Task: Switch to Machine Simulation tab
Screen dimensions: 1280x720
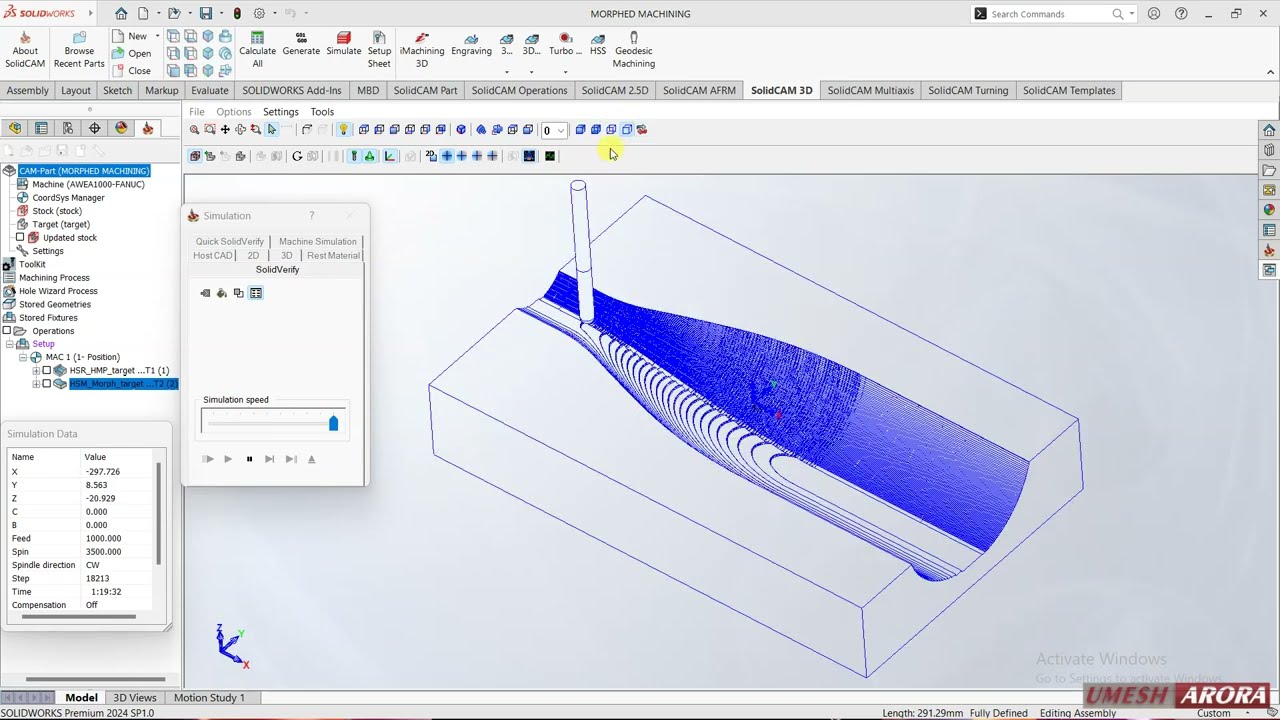Action: [x=318, y=241]
